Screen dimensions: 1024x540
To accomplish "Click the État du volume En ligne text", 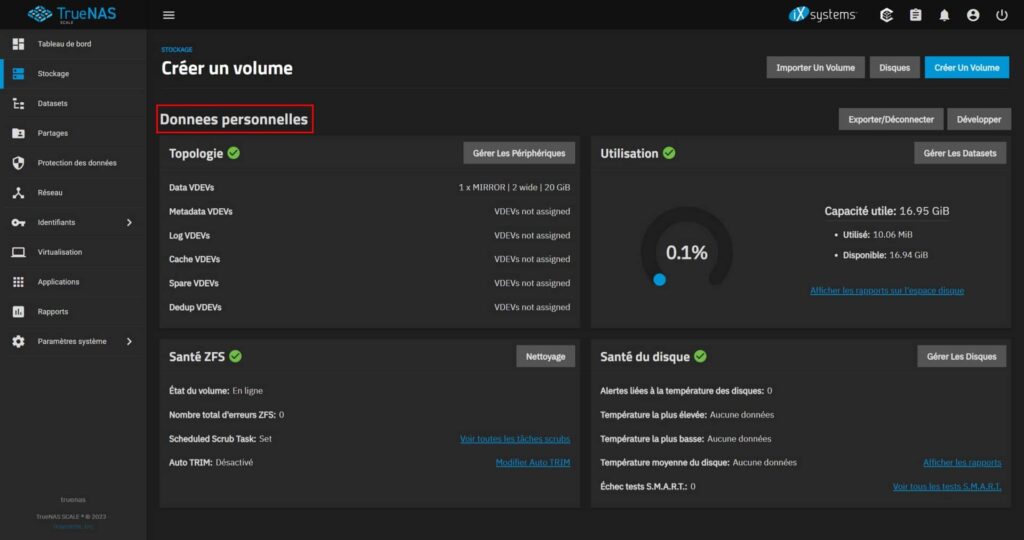I will pos(216,390).
